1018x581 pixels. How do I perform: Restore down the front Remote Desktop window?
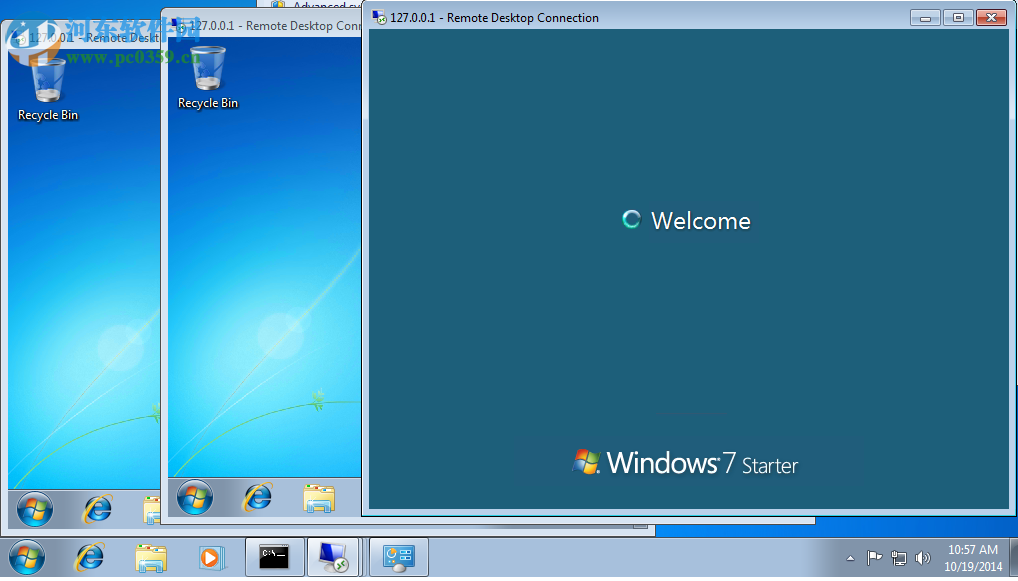(958, 18)
